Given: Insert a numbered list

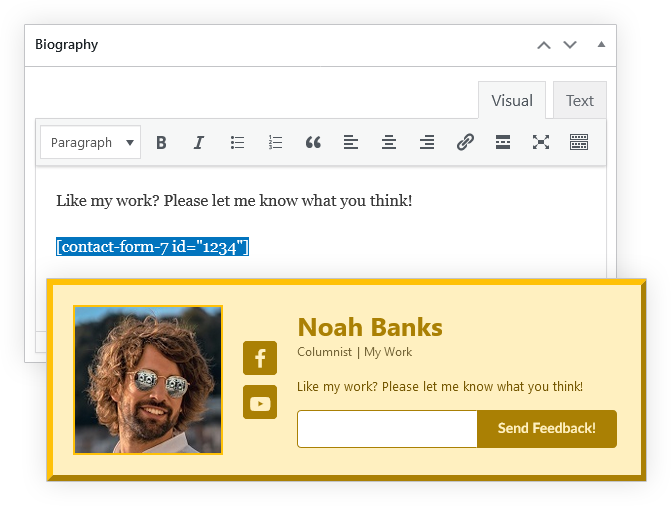Looking at the screenshot, I should click(275, 143).
